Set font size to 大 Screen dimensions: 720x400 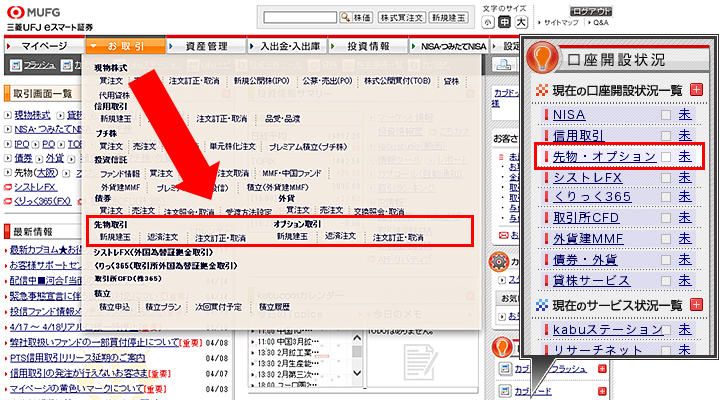click(521, 22)
